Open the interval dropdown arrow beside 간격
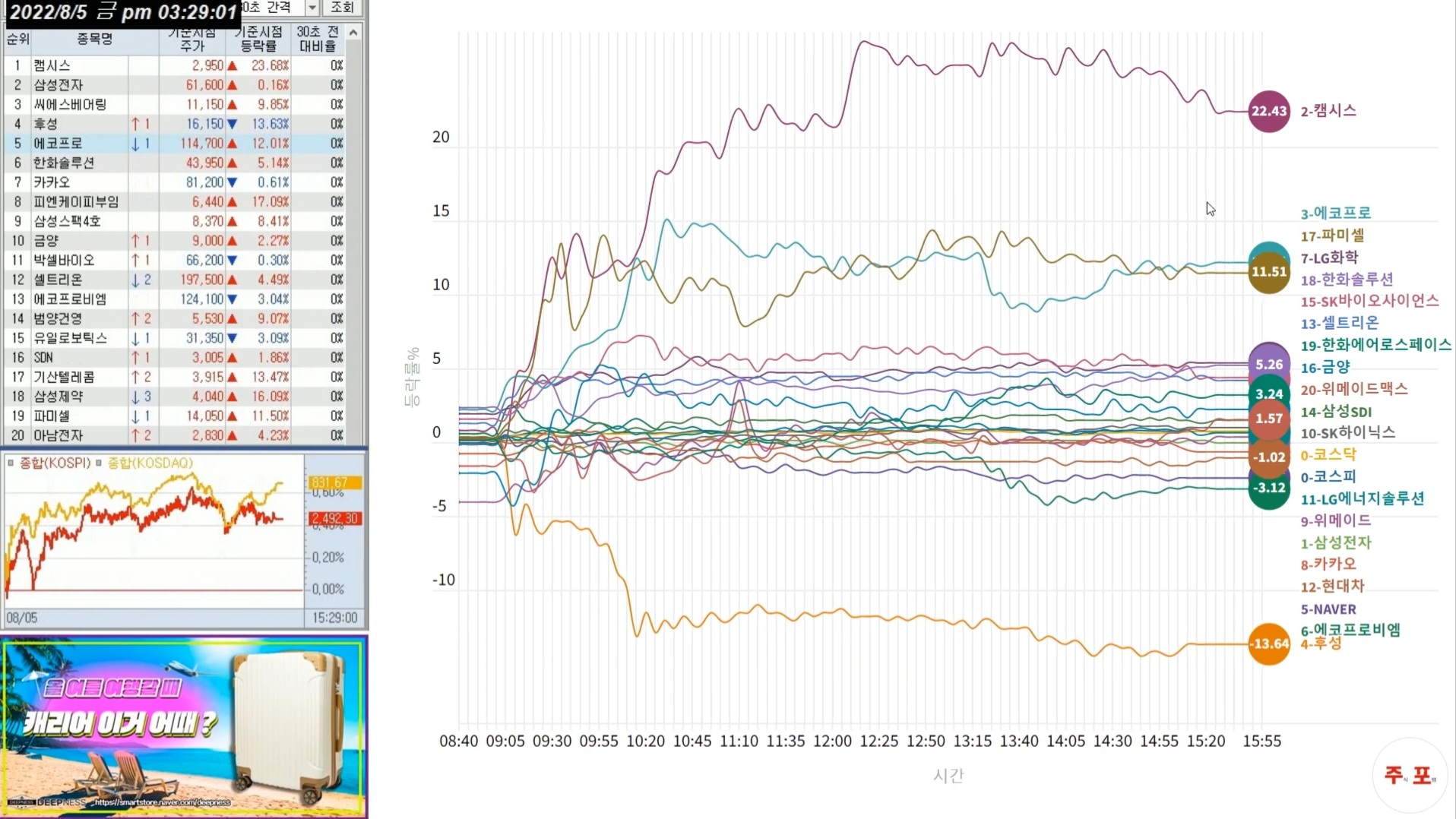Viewport: 1456px width, 819px height. tap(312, 8)
